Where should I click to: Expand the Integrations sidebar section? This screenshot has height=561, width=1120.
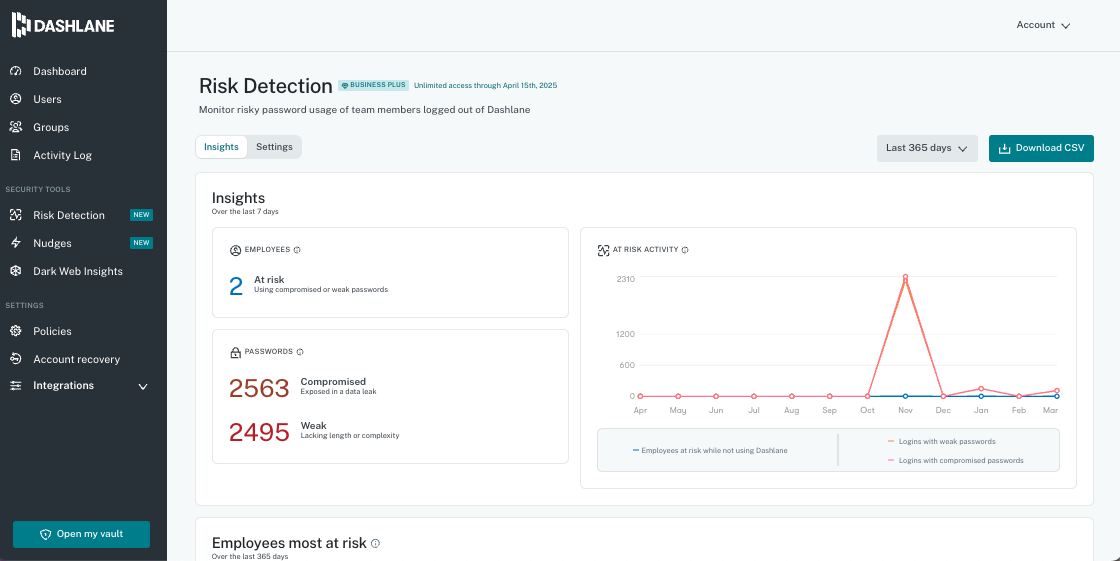(142, 386)
